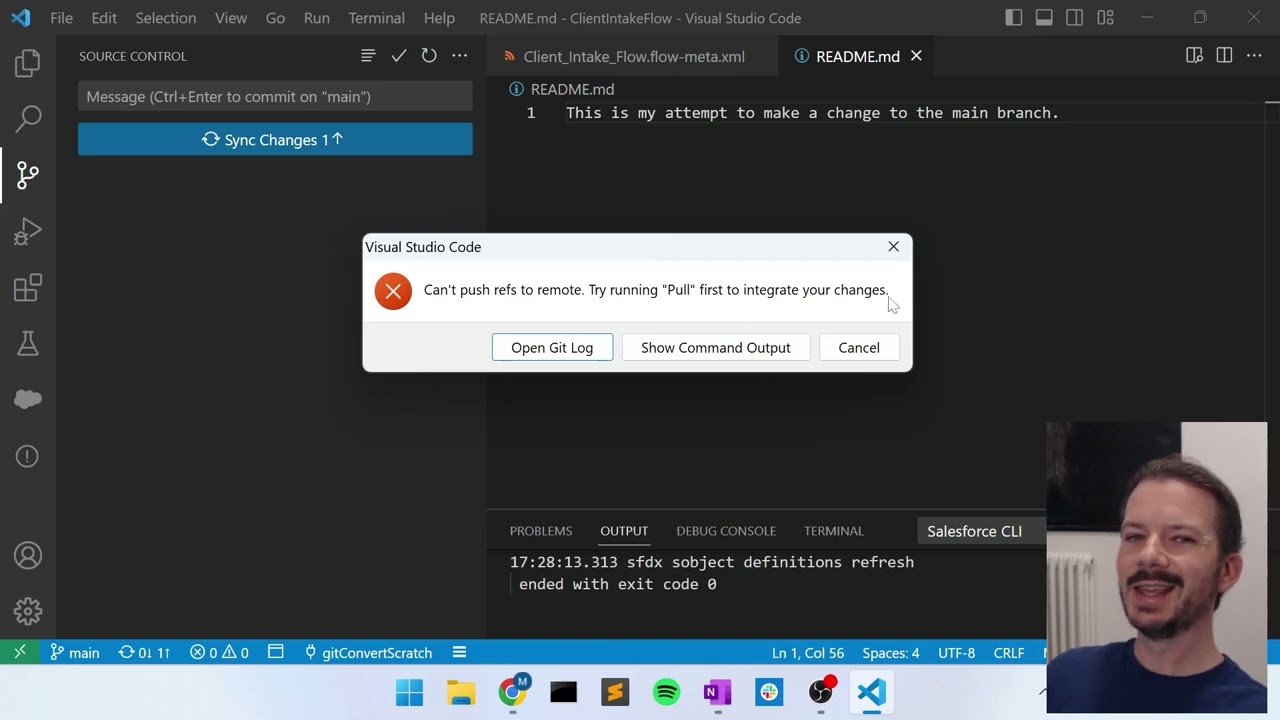Open the Search view in activity bar
1280x720 pixels.
click(x=28, y=119)
